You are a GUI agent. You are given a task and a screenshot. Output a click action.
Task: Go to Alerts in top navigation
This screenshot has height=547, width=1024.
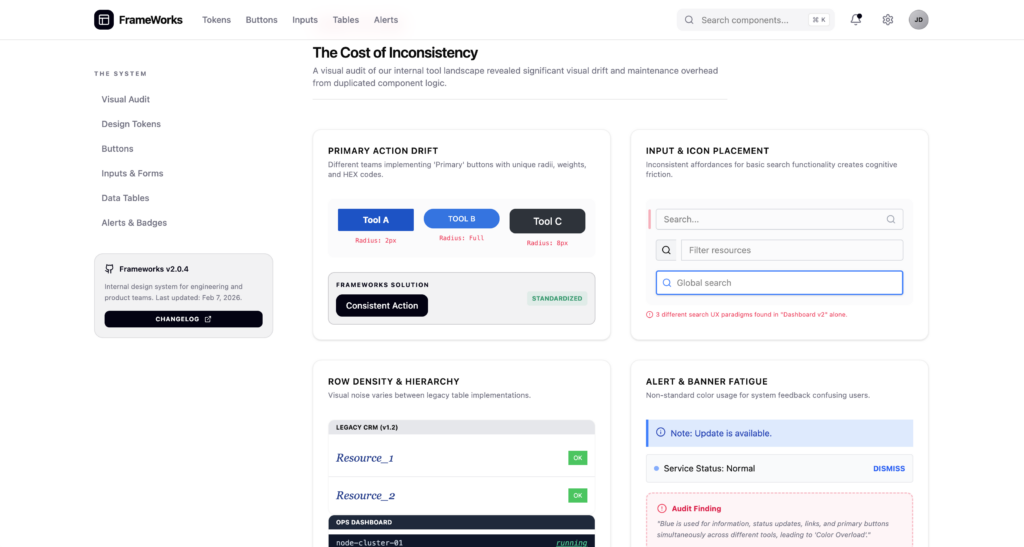(x=386, y=20)
